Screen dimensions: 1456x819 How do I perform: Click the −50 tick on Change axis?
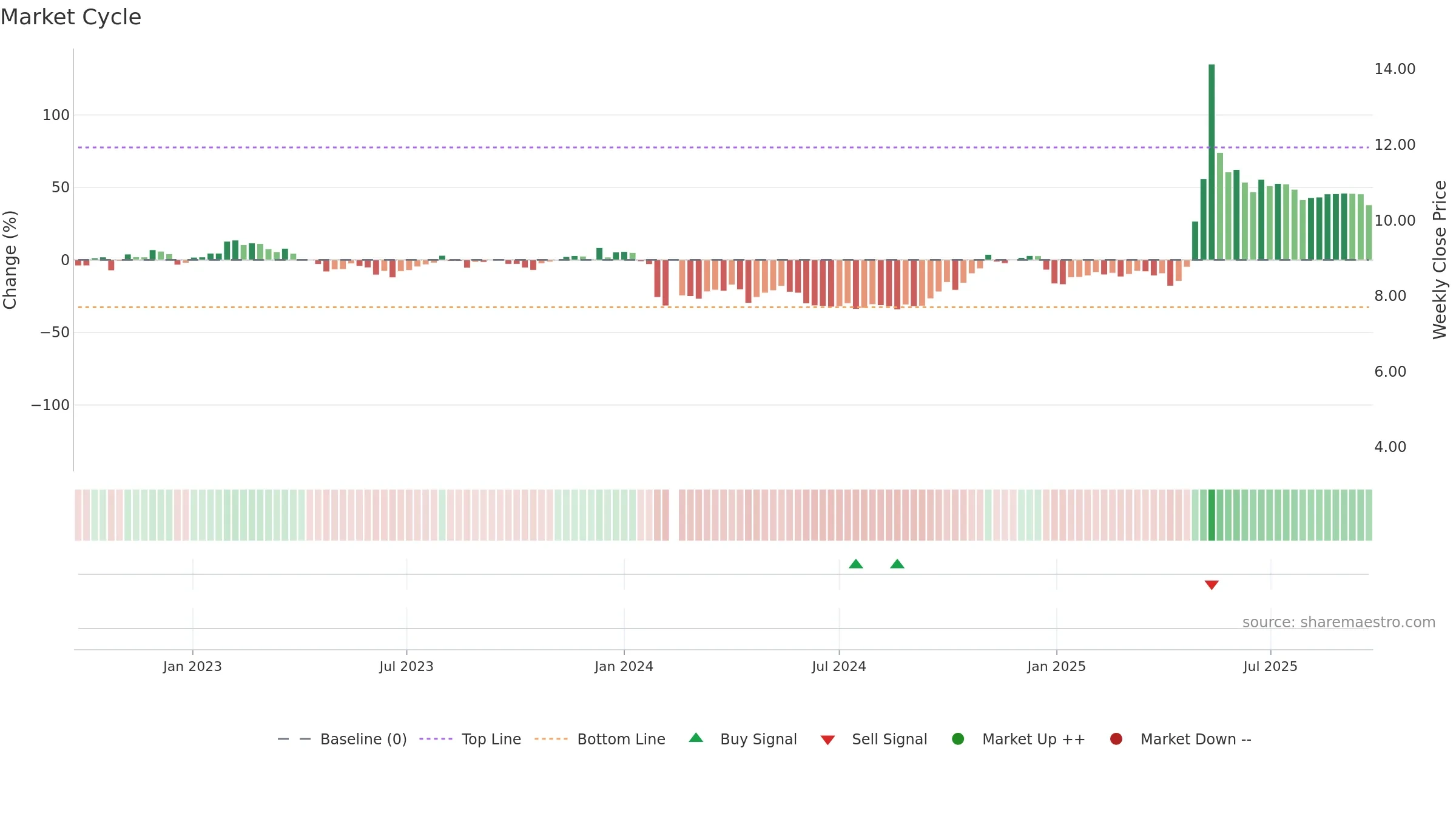click(x=55, y=332)
